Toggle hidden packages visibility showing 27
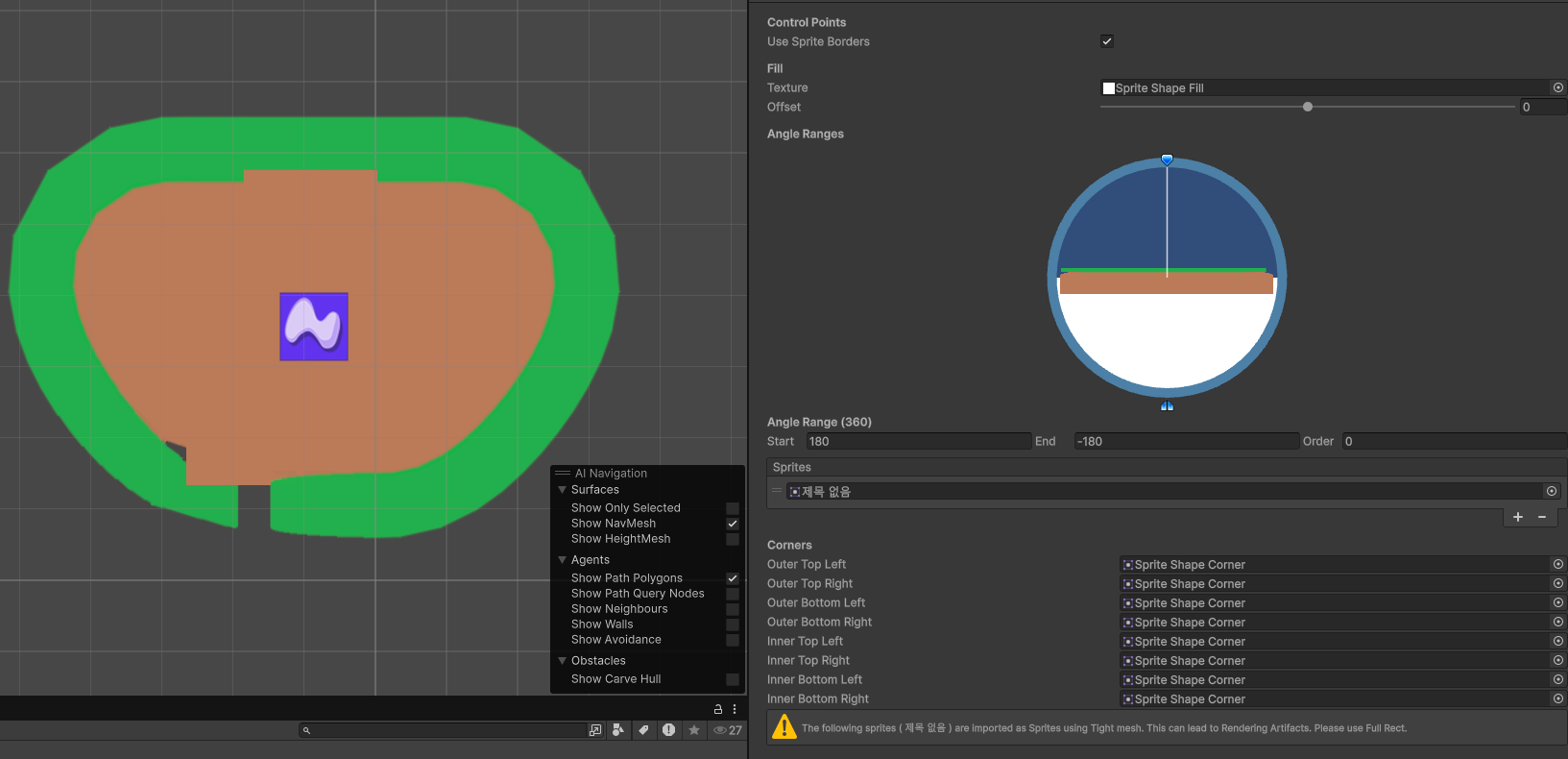The image size is (1568, 759). click(728, 730)
